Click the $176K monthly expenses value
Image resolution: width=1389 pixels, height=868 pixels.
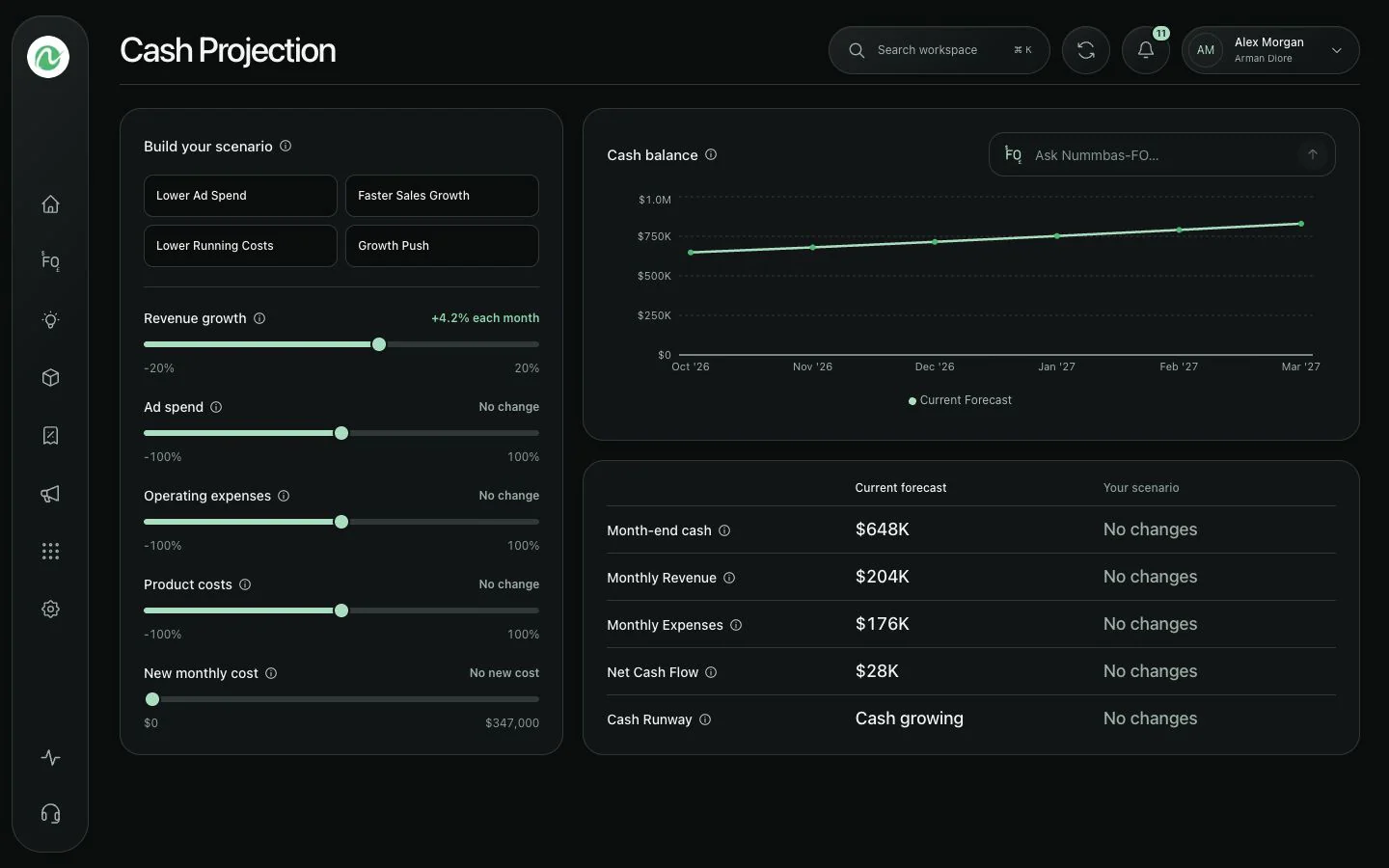point(883,624)
